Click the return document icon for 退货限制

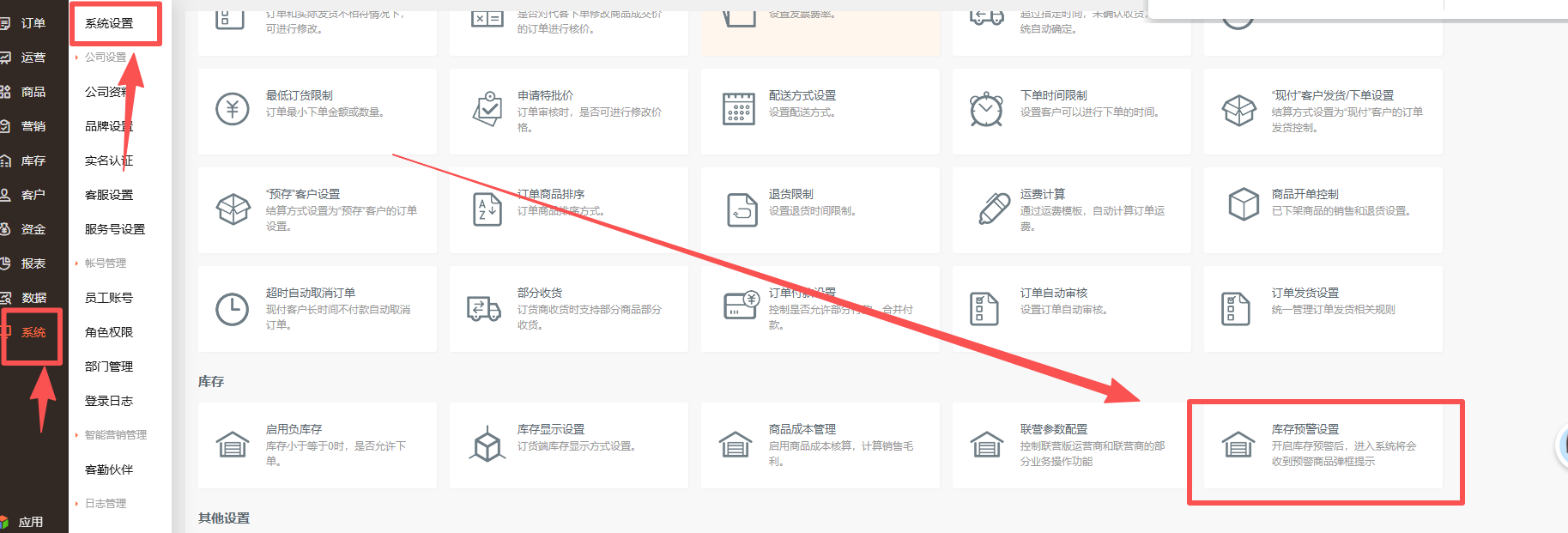pos(742,209)
